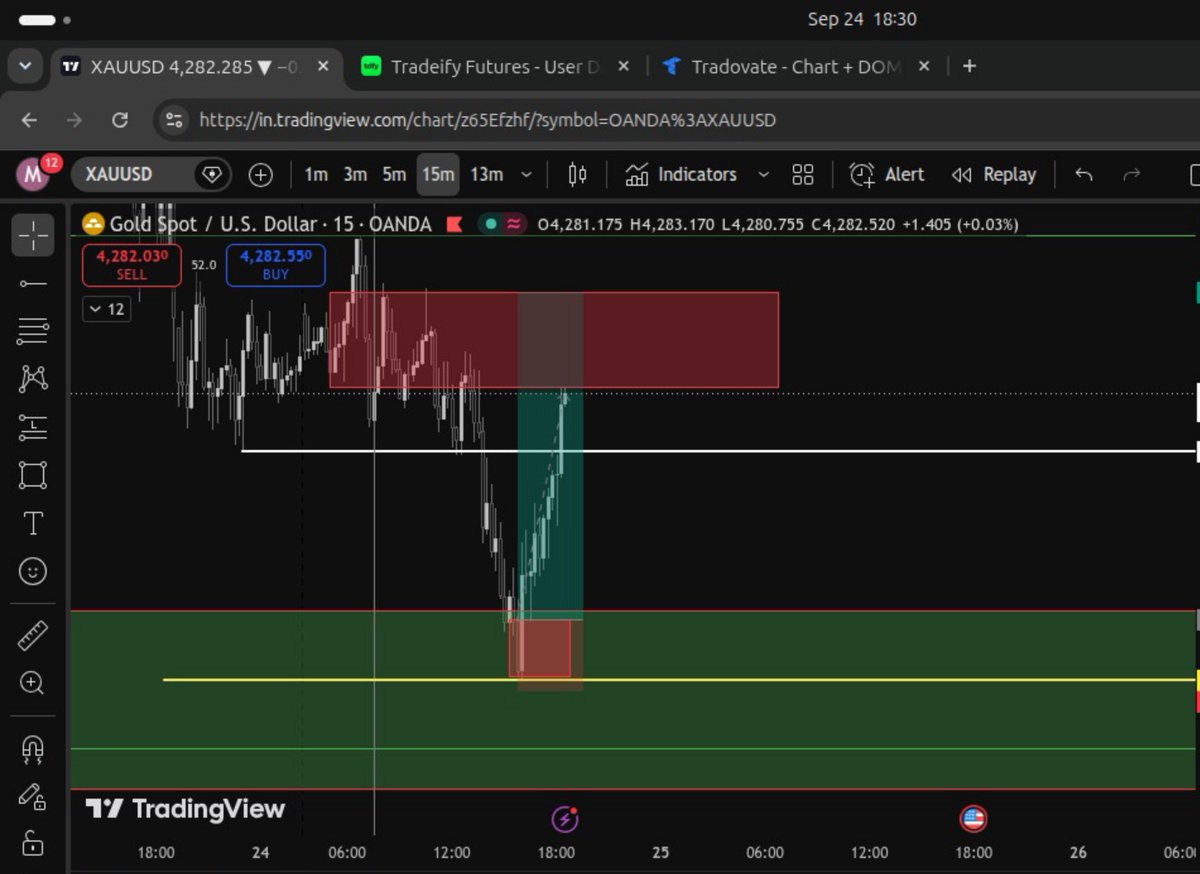The height and width of the screenshot is (874, 1200).
Task: Click the market status pill in the legend
Action: (x=504, y=224)
